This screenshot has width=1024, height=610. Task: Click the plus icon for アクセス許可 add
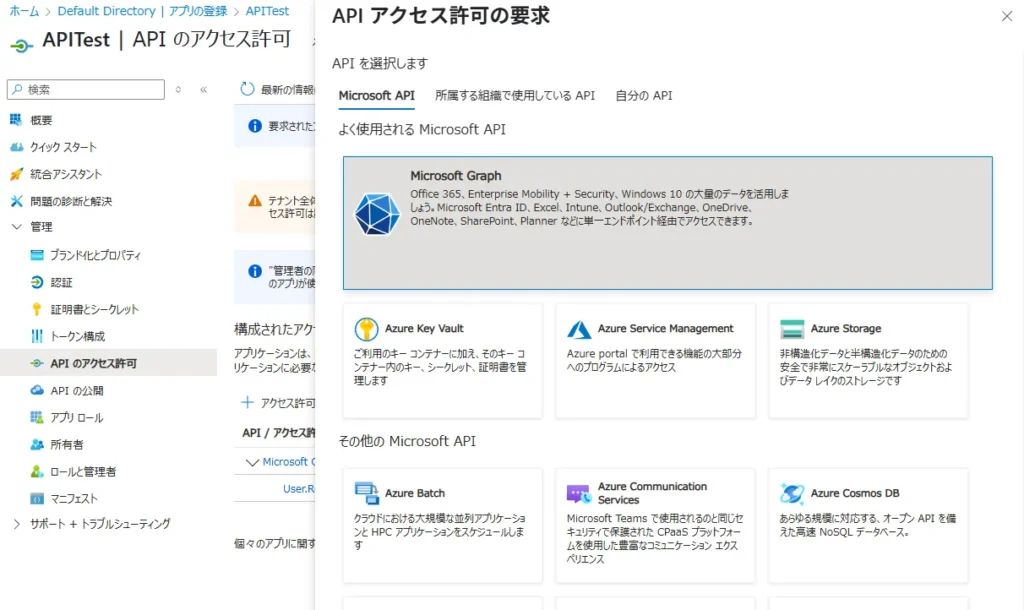point(247,402)
